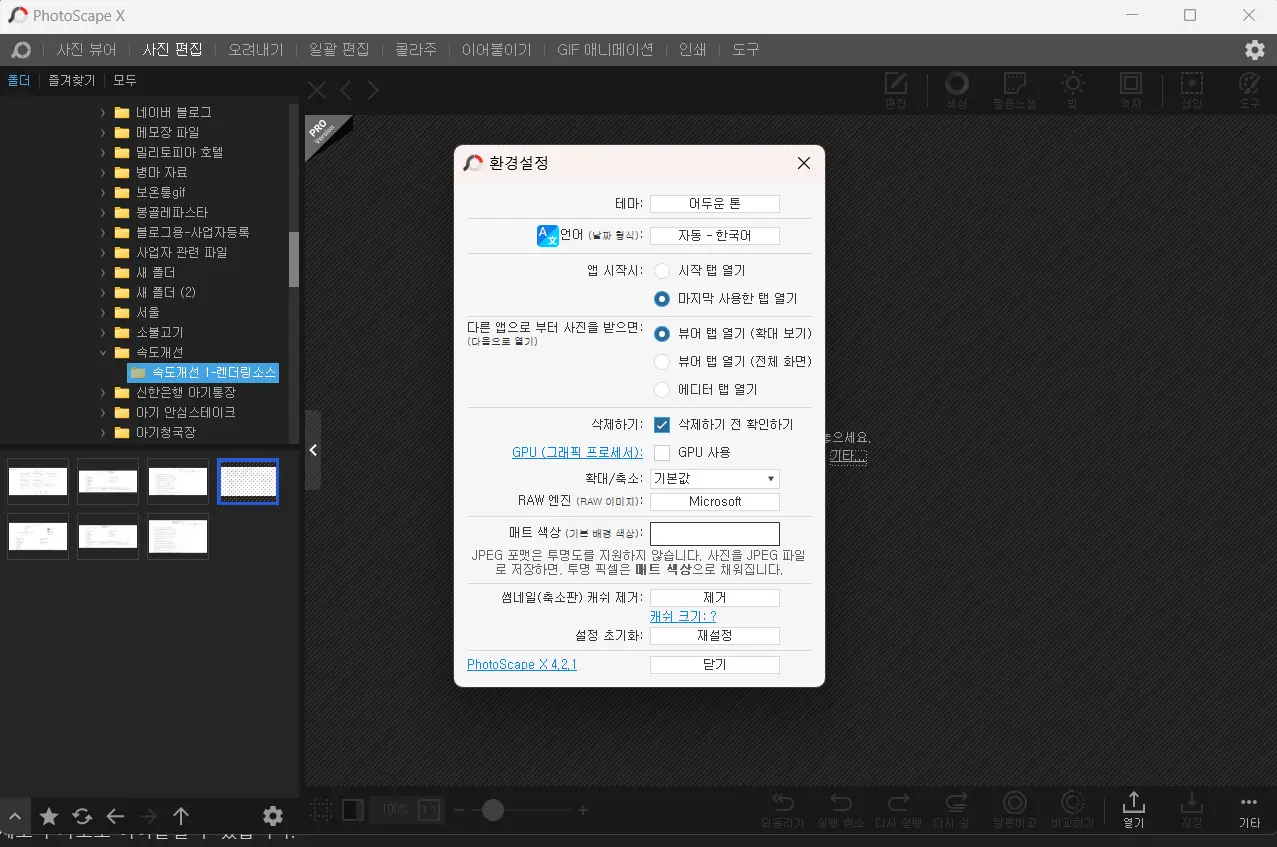Open the 확대/축소 기본값 dropdown

[x=714, y=478]
